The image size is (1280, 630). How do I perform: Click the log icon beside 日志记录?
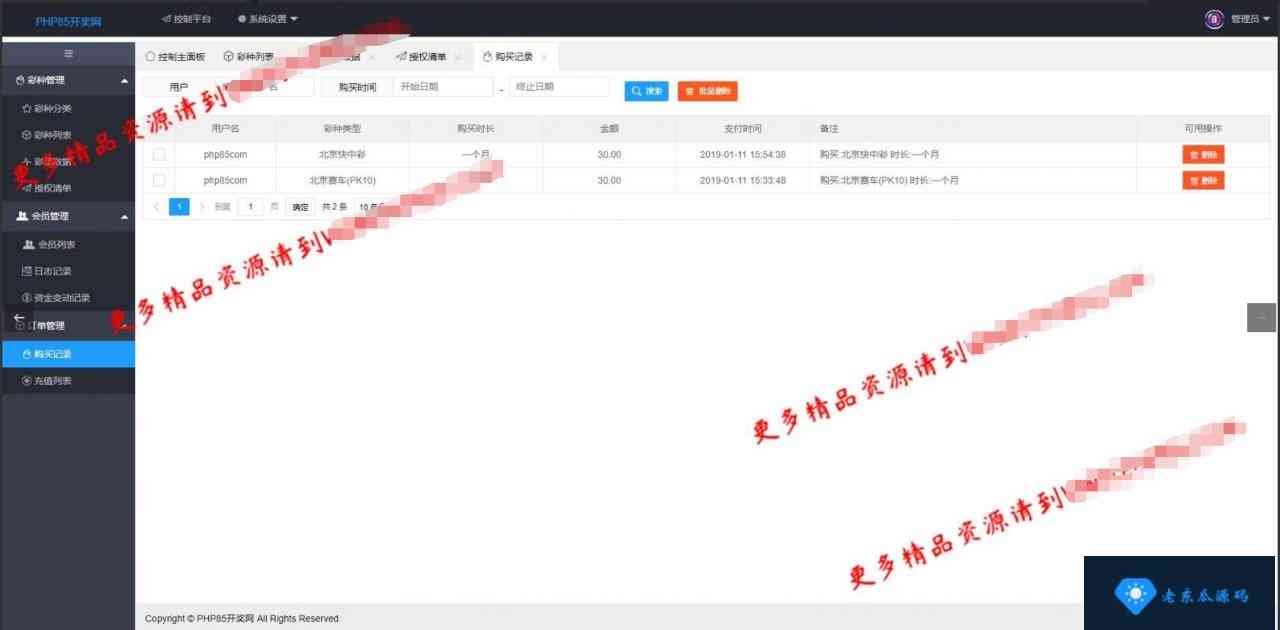point(27,271)
